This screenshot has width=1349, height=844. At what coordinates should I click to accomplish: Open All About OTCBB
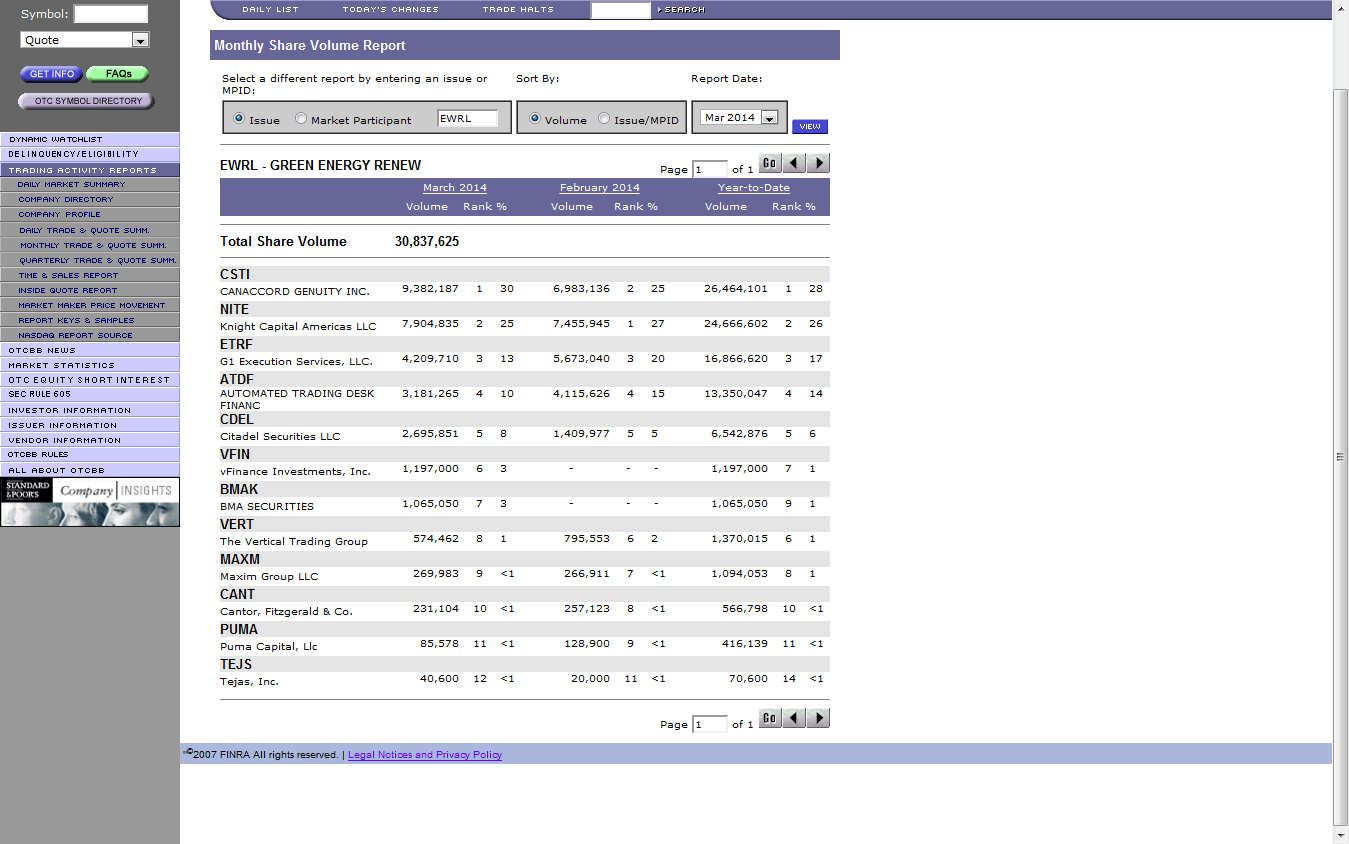point(90,470)
